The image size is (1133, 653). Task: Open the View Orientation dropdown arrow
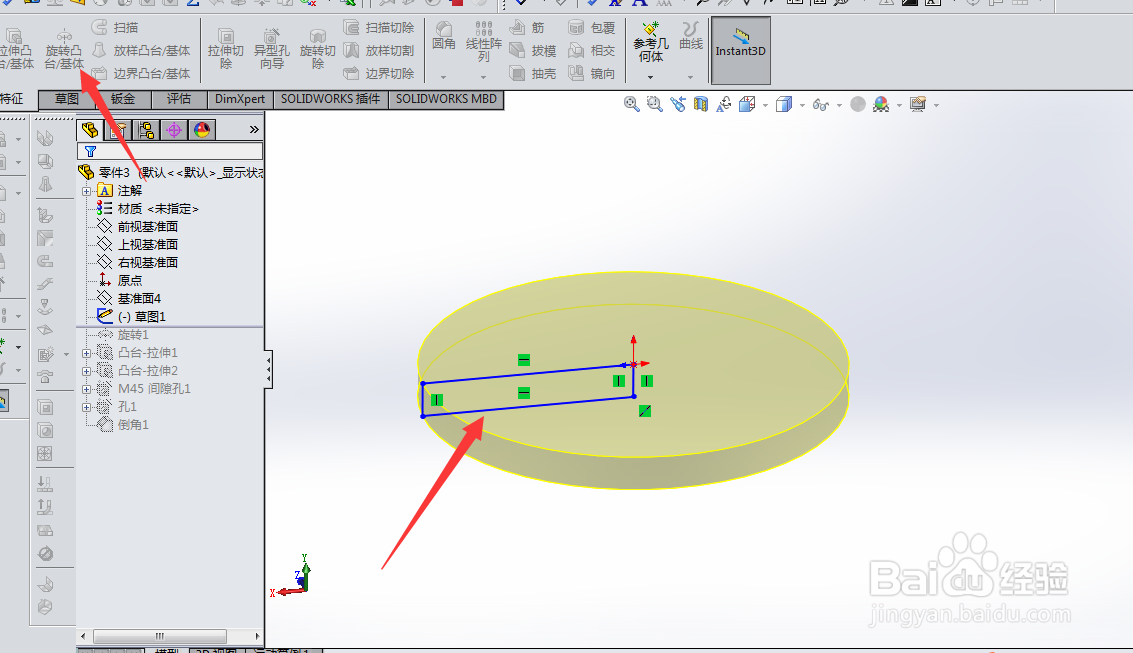coord(765,105)
